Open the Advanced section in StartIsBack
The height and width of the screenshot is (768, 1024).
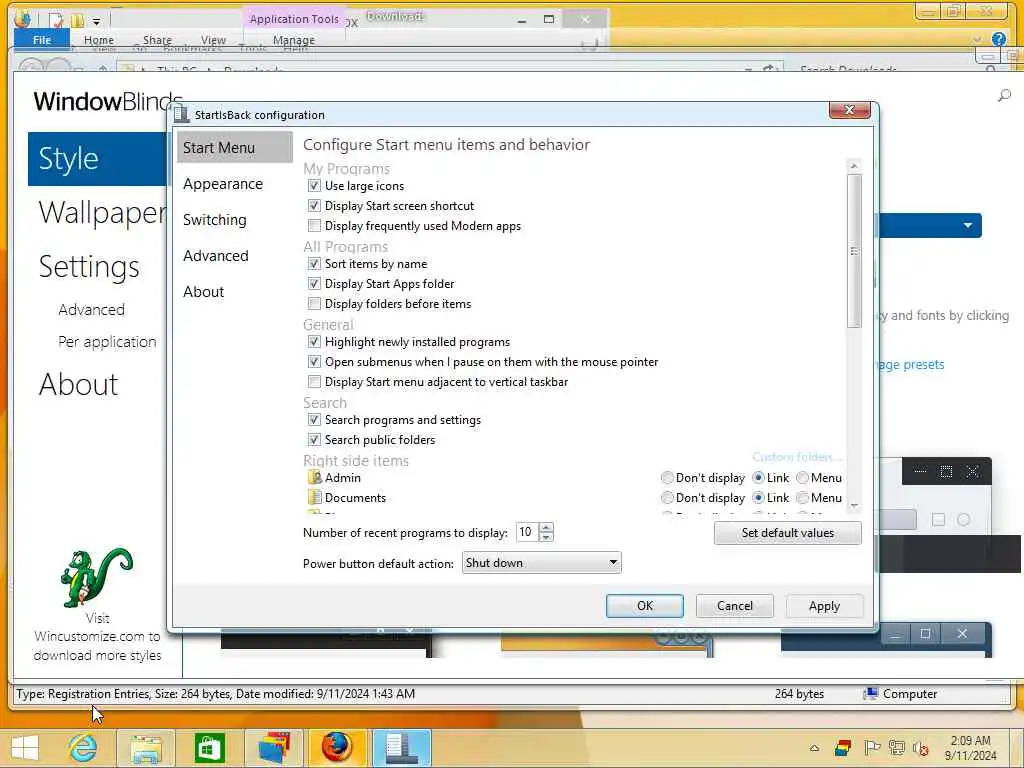coord(216,256)
